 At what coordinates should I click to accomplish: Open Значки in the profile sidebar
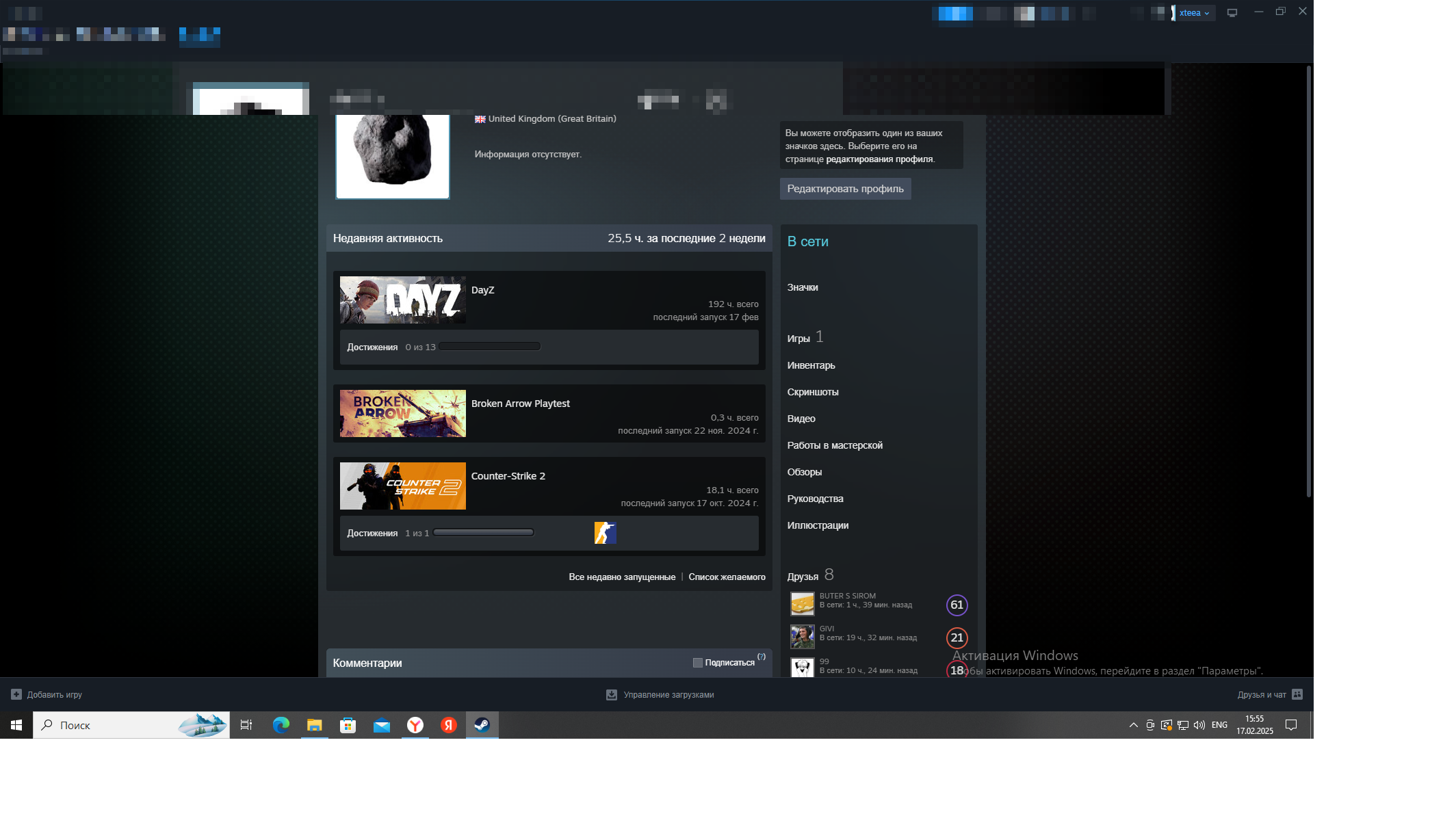coord(803,287)
